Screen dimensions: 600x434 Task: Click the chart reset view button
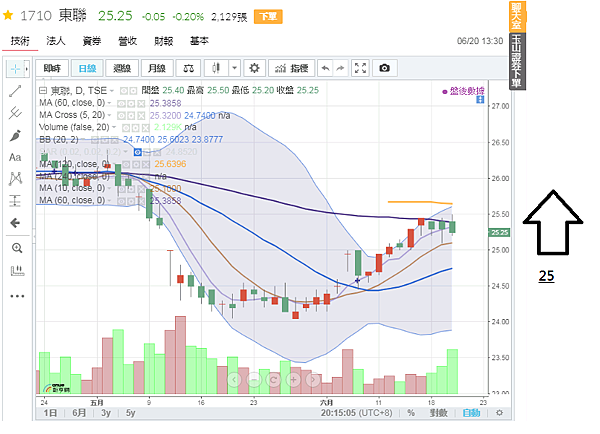pyautogui.click(x=274, y=380)
